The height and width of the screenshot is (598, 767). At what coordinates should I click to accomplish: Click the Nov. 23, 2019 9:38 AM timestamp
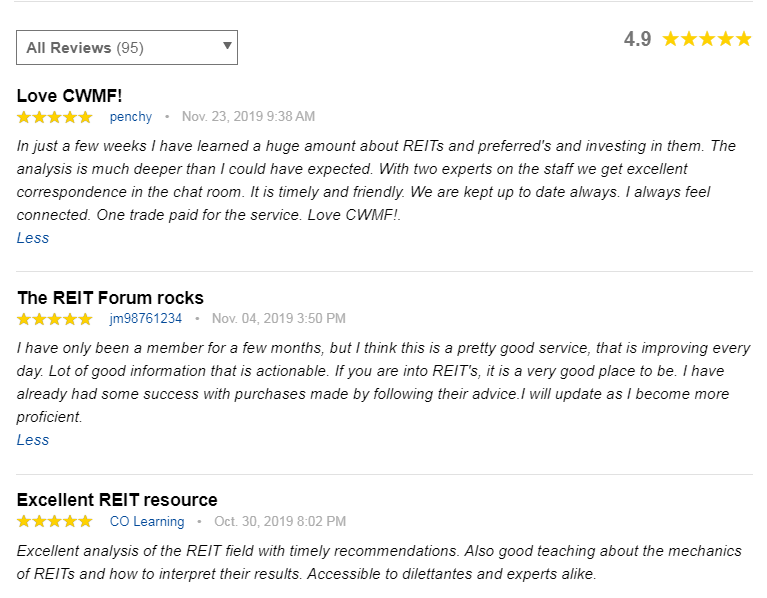point(248,117)
